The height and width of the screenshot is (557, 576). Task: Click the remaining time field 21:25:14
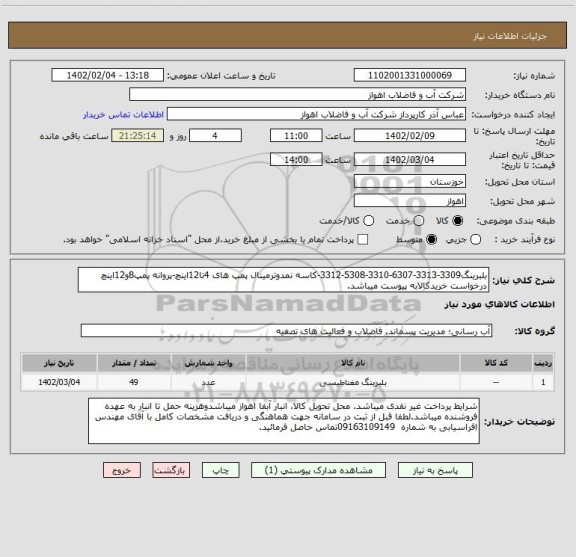click(x=137, y=136)
